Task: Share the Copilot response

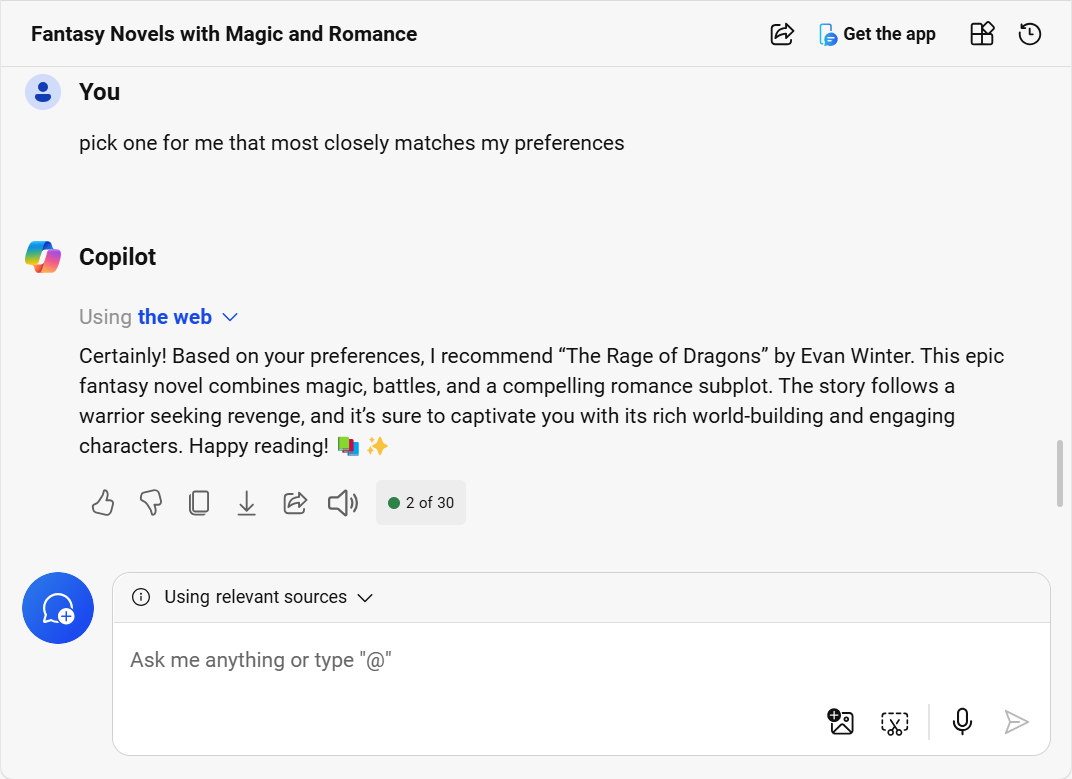Action: [295, 503]
